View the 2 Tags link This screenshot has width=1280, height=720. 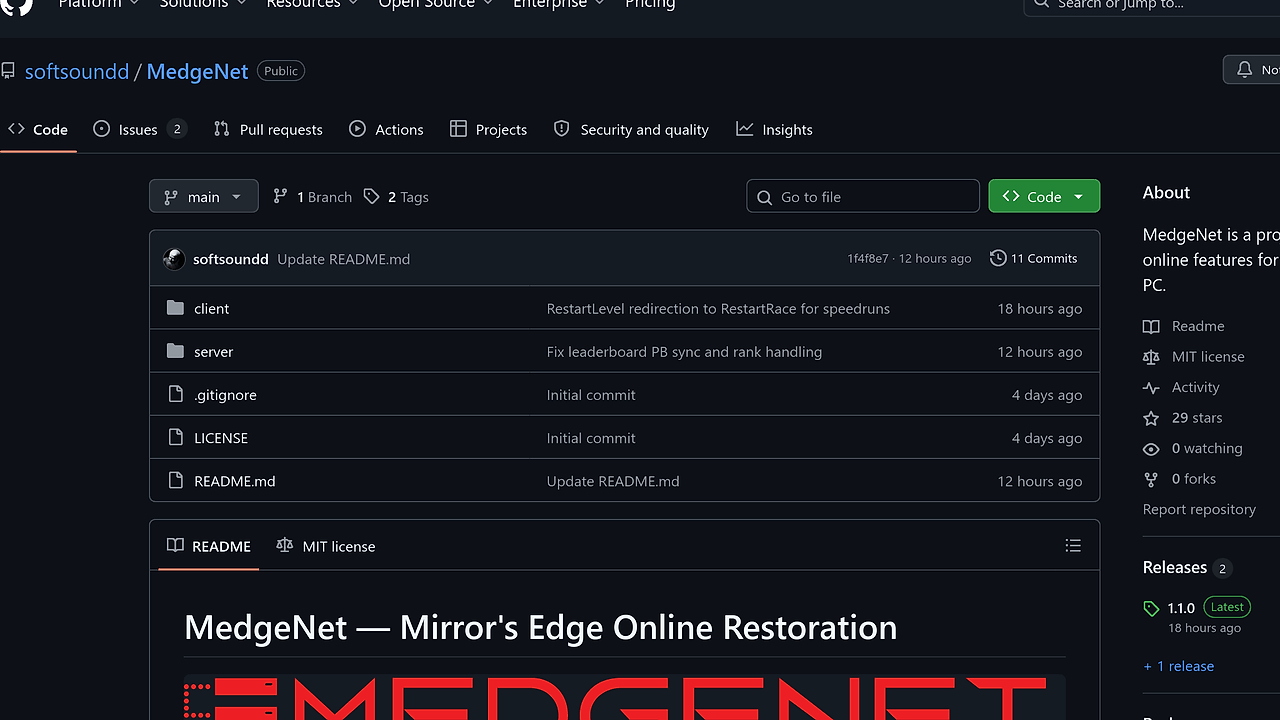pyautogui.click(x=396, y=197)
